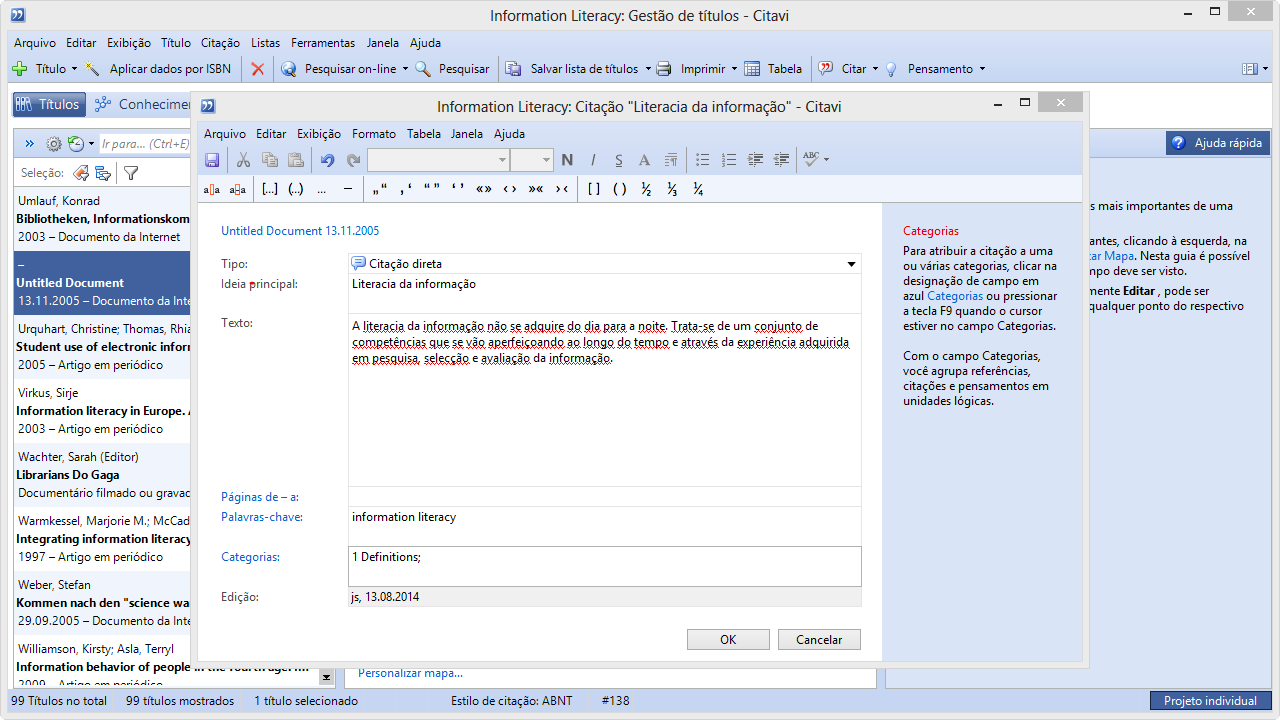Click the Ajuda rápida button
The width and height of the screenshot is (1280, 720).
pos(1218,143)
